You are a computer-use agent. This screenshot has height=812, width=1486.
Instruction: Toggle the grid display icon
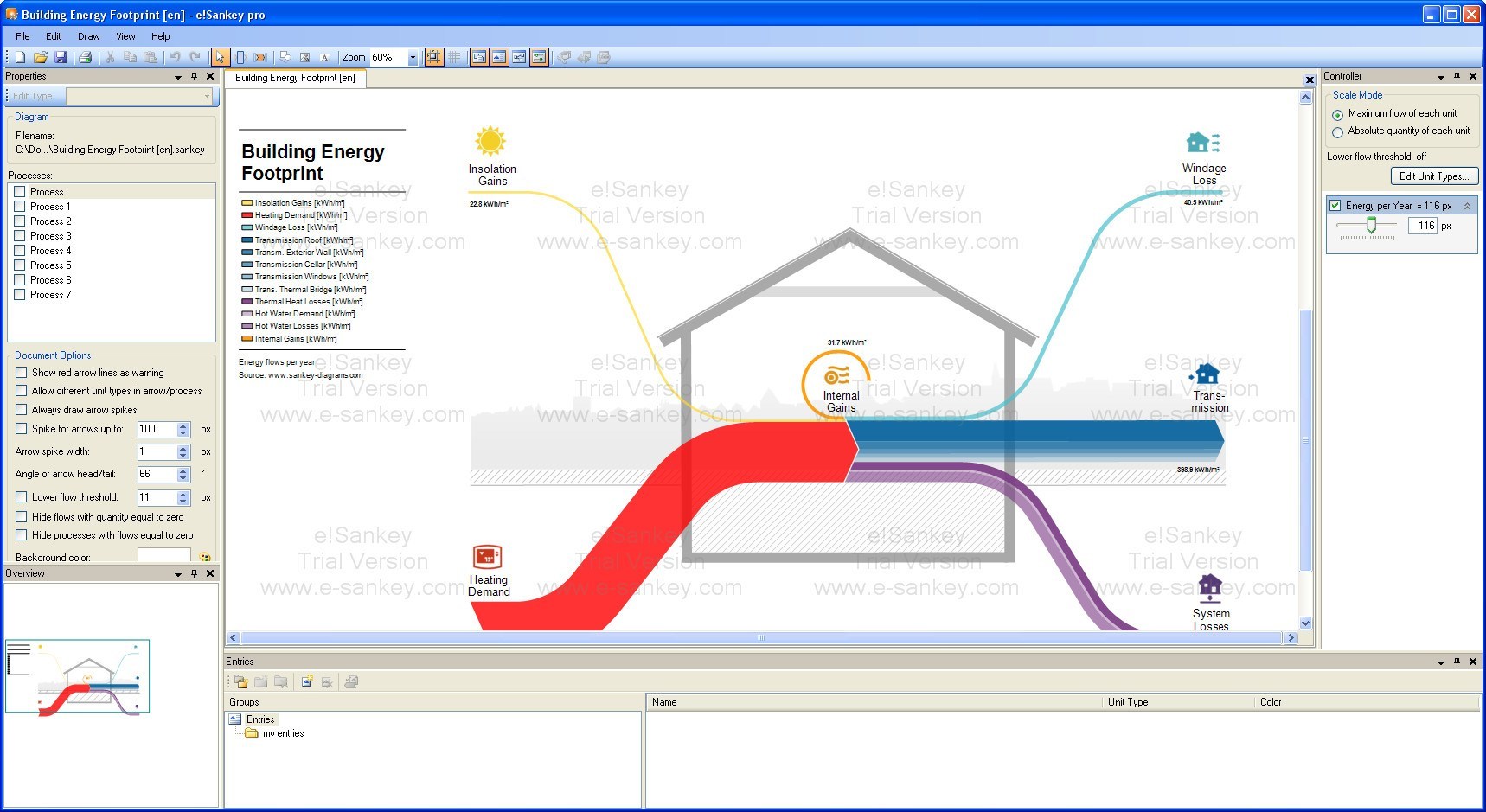(x=454, y=57)
